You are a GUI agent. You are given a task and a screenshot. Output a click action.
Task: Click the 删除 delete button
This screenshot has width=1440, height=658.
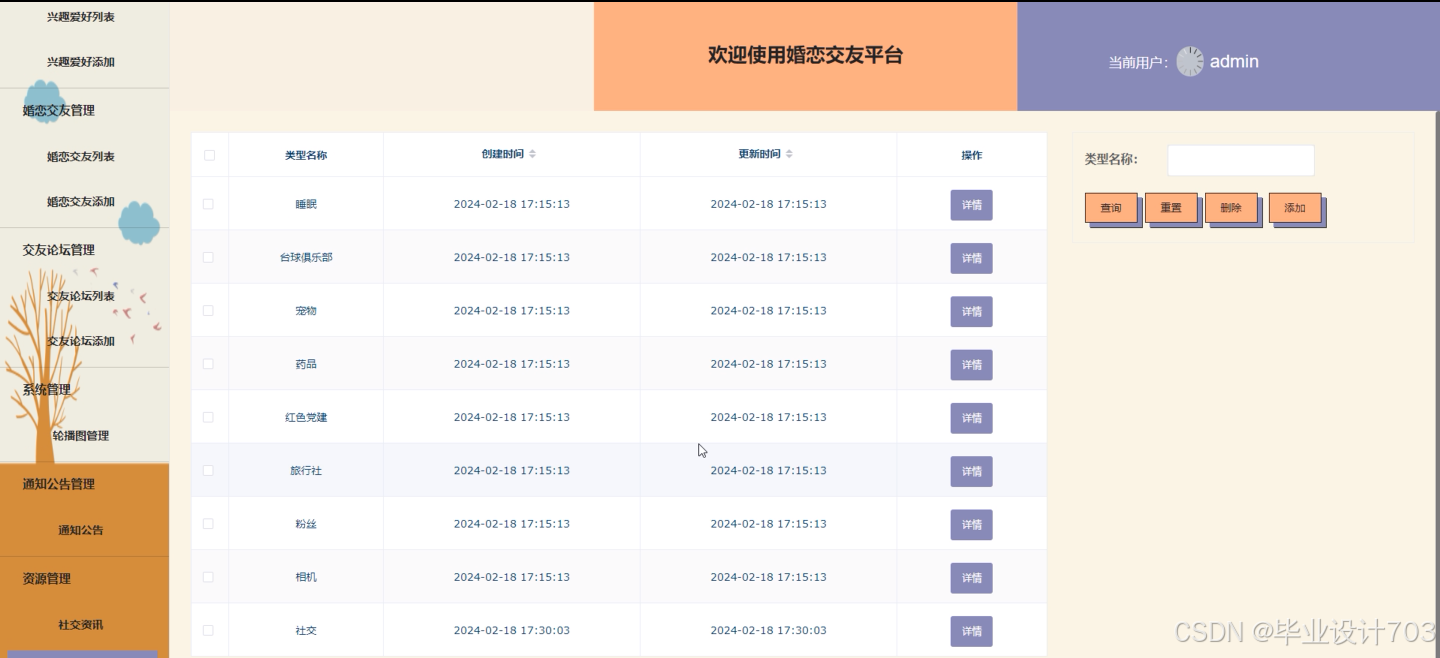1231,208
